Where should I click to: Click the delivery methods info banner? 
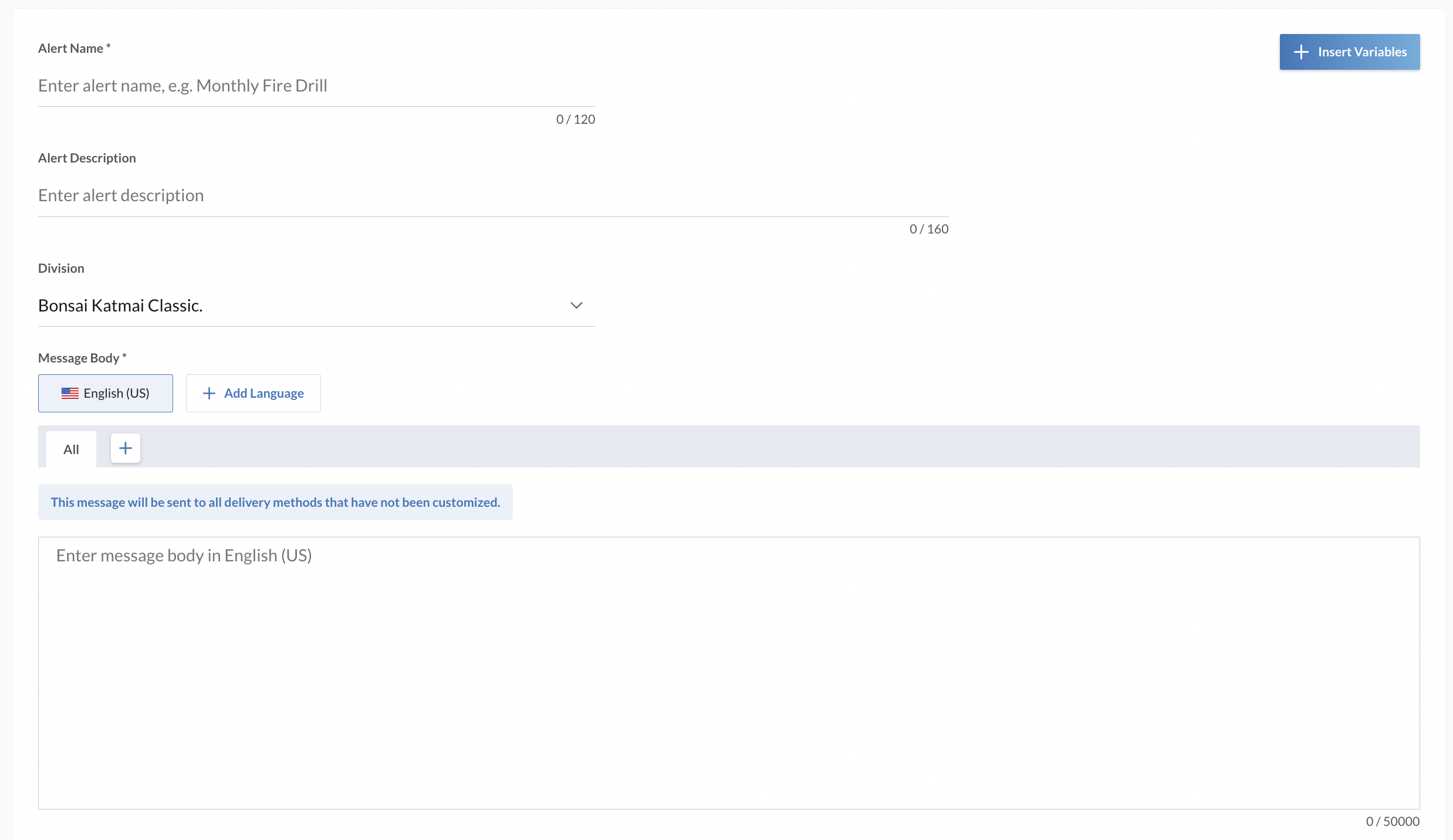(275, 502)
